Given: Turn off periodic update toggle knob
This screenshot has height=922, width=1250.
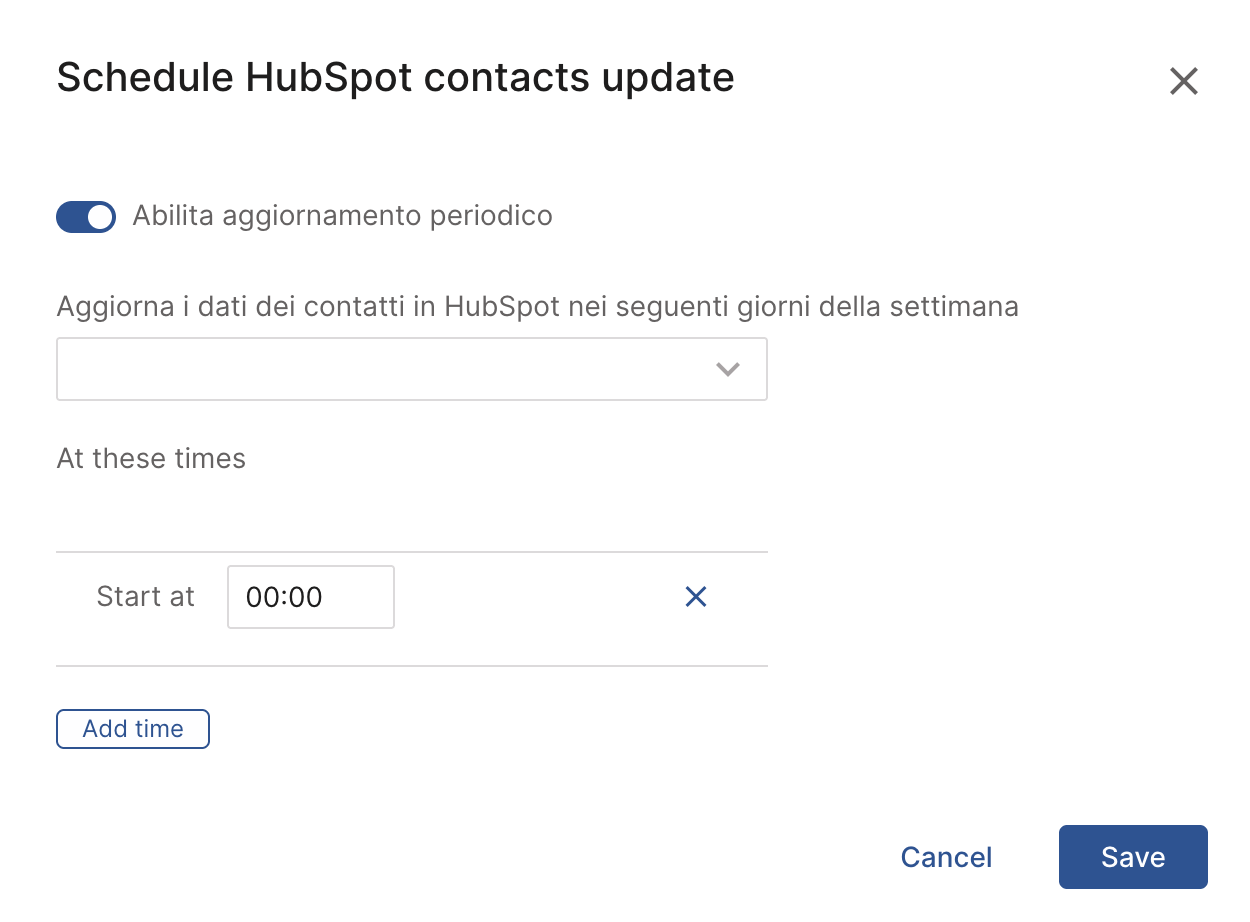Looking at the screenshot, I should click(x=99, y=216).
